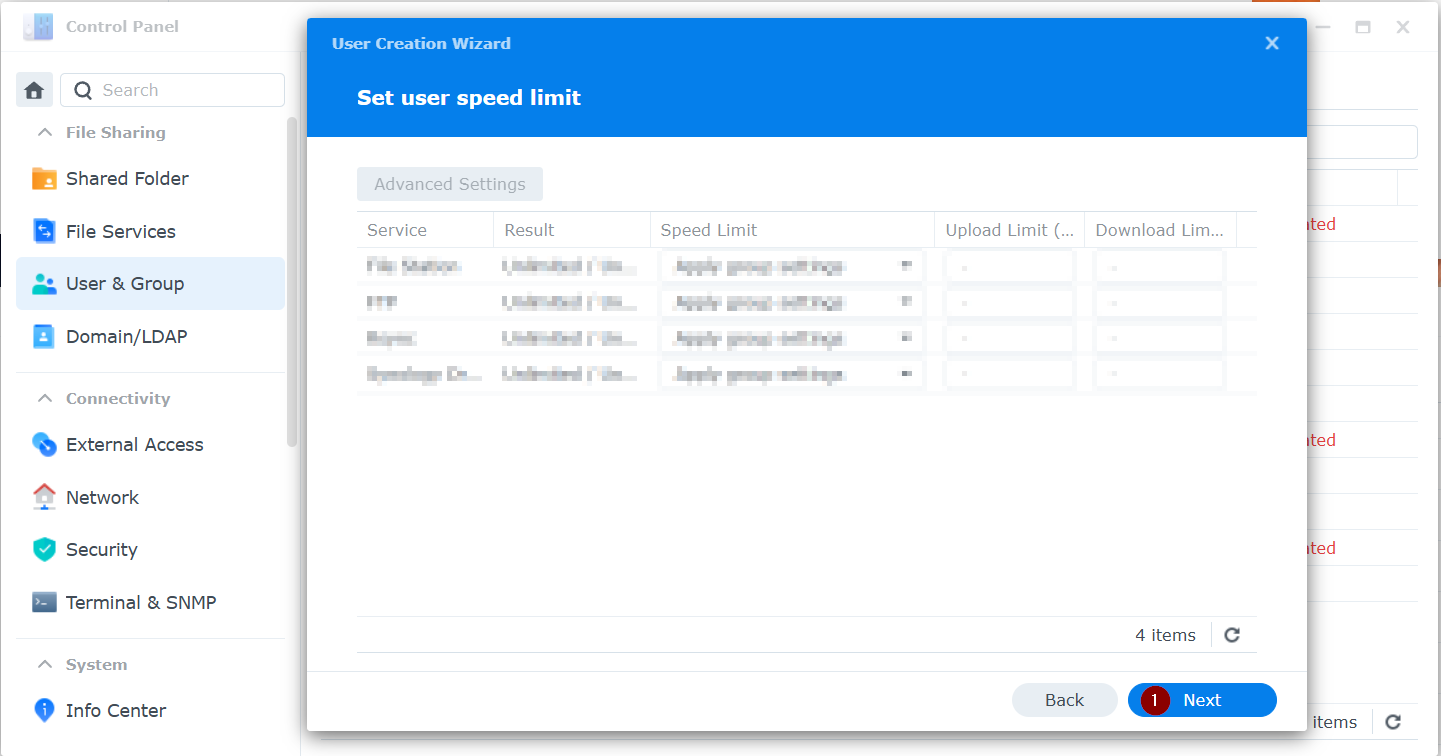Image resolution: width=1441 pixels, height=756 pixels.
Task: Maximize the Control Panel window
Action: point(1363,27)
